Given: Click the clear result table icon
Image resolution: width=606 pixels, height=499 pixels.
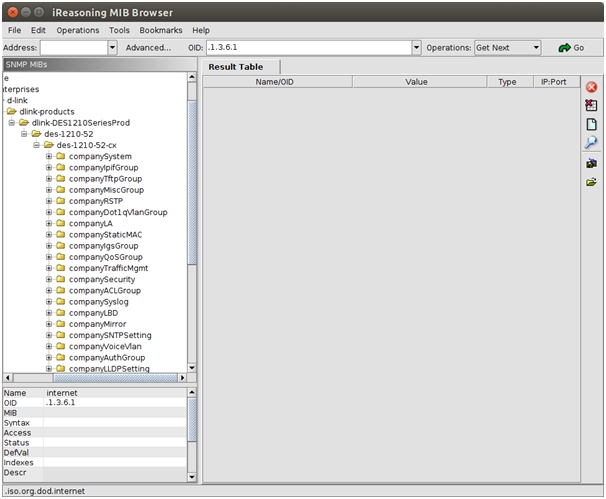Looking at the screenshot, I should [591, 106].
